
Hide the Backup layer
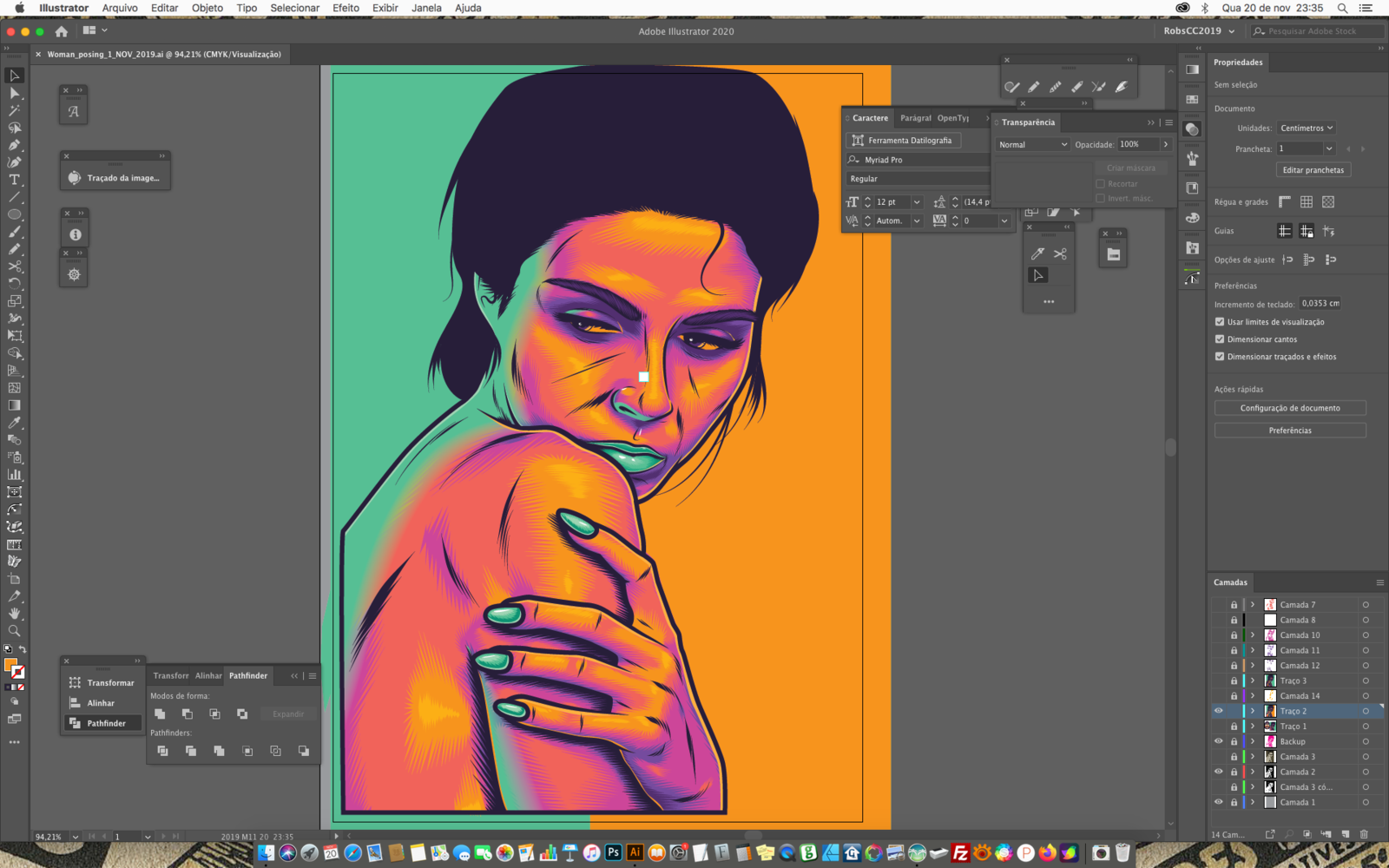coord(1219,741)
